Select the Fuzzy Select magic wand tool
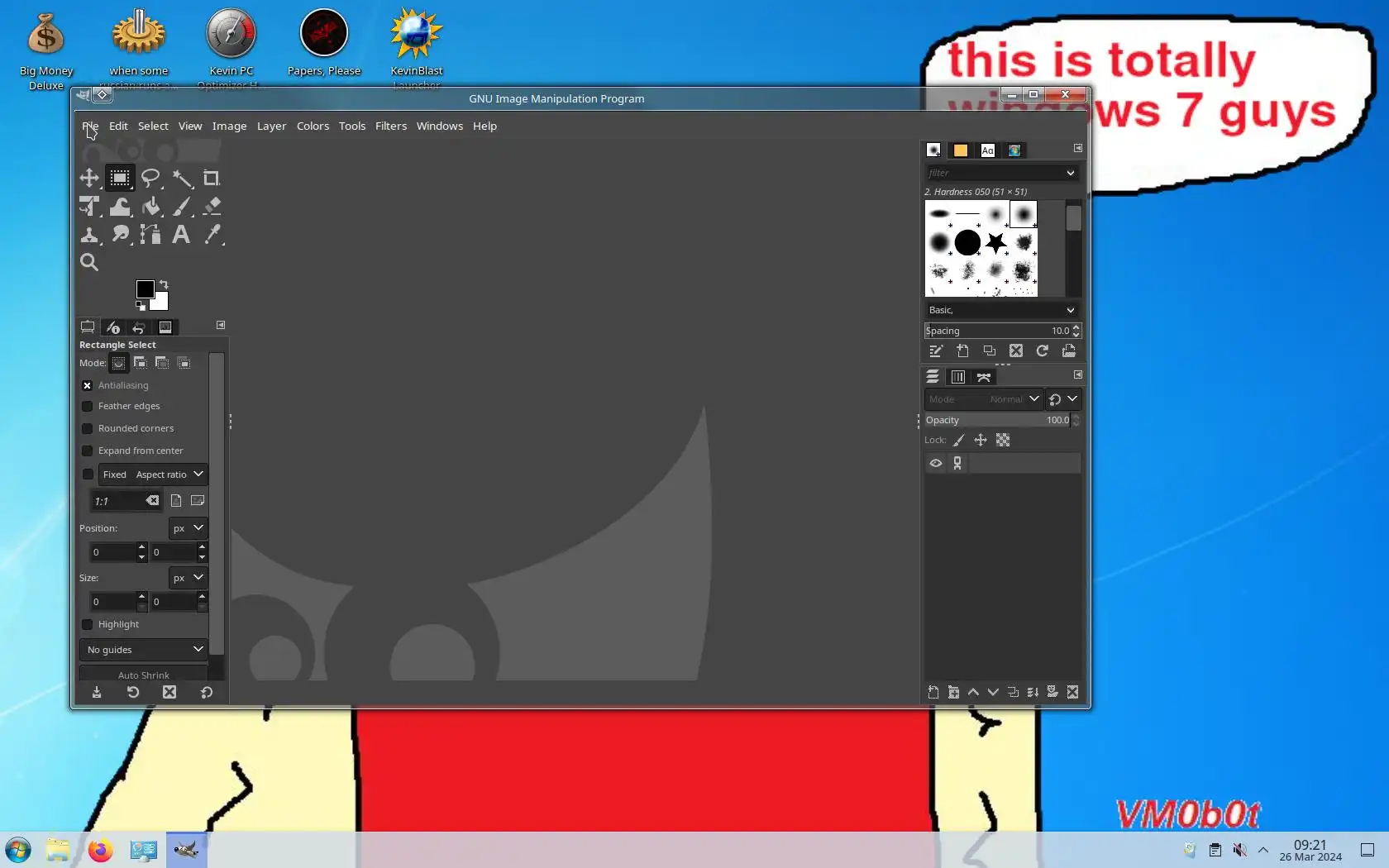Image resolution: width=1389 pixels, height=868 pixels. (182, 178)
